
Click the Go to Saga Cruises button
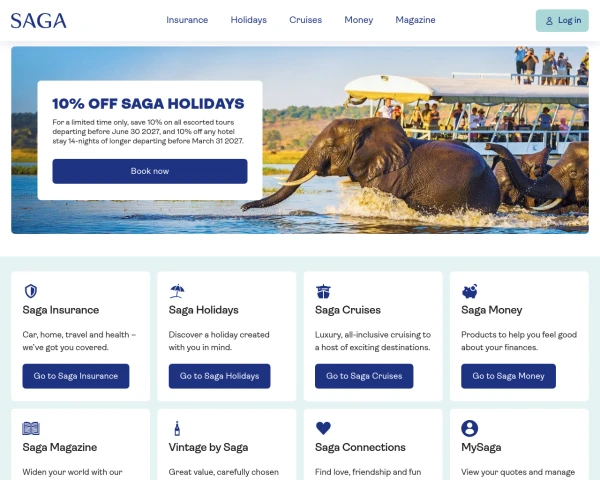(364, 376)
